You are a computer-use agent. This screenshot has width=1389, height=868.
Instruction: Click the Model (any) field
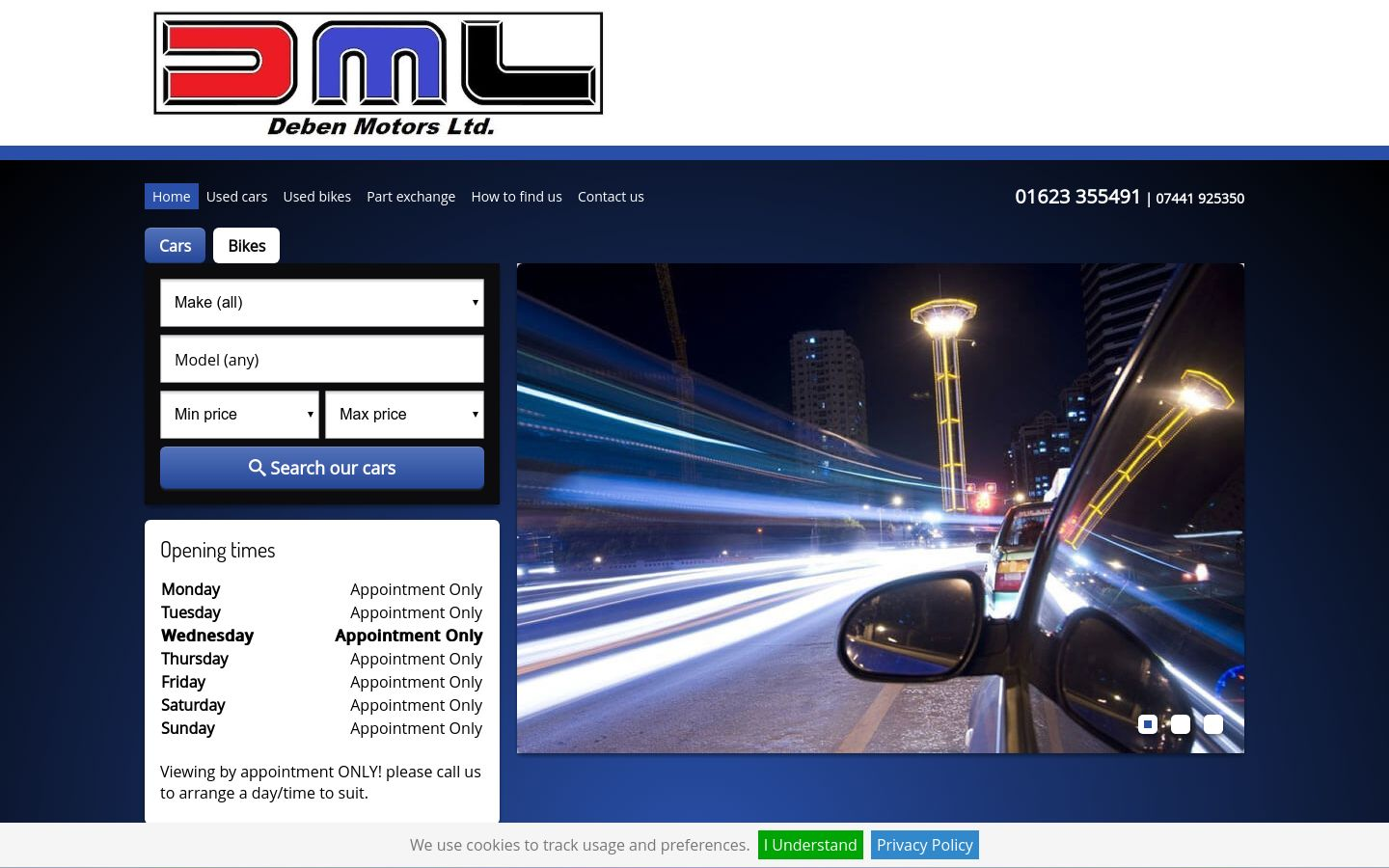[322, 360]
